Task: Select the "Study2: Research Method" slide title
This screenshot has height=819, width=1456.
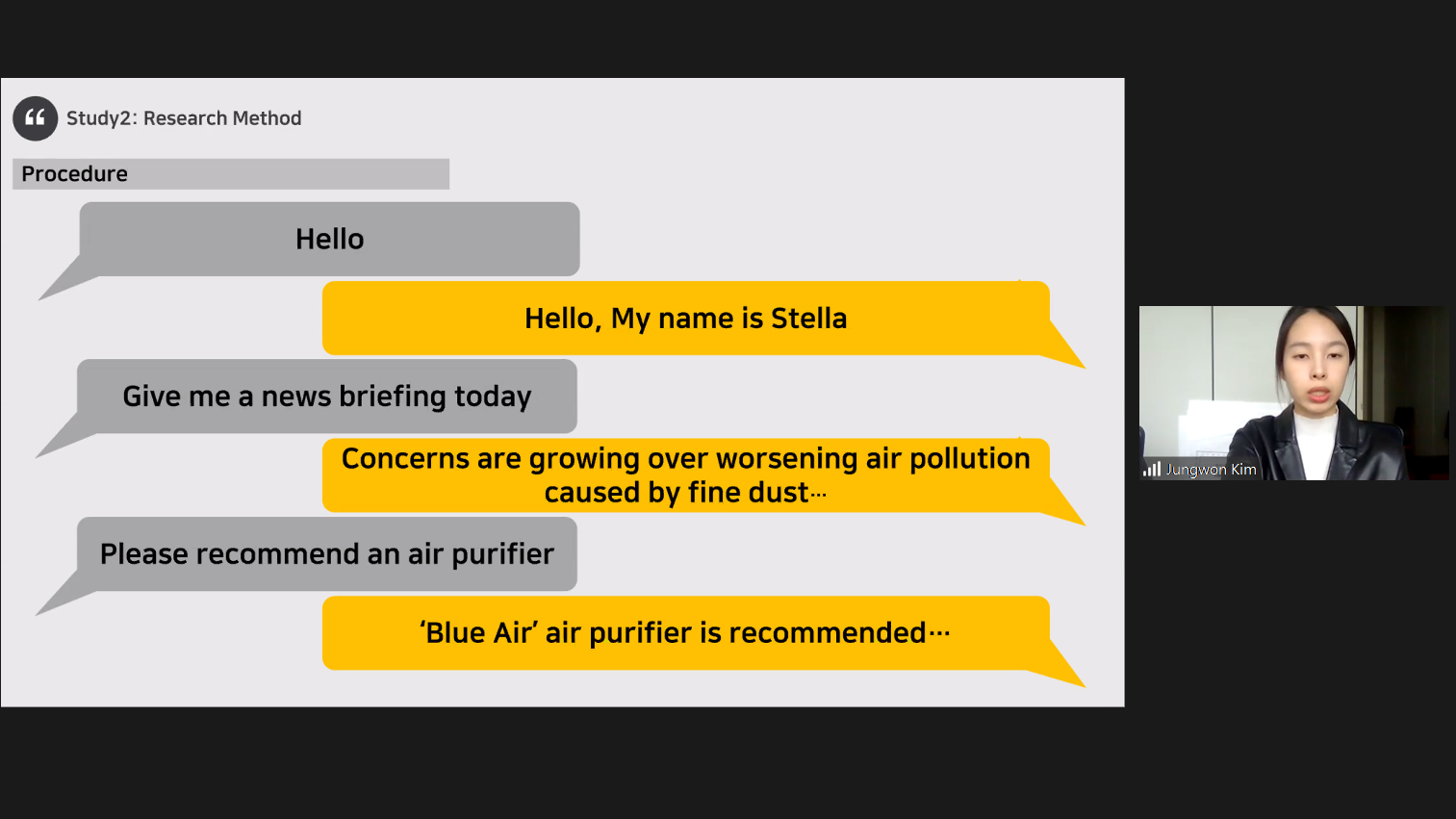Action: click(184, 118)
